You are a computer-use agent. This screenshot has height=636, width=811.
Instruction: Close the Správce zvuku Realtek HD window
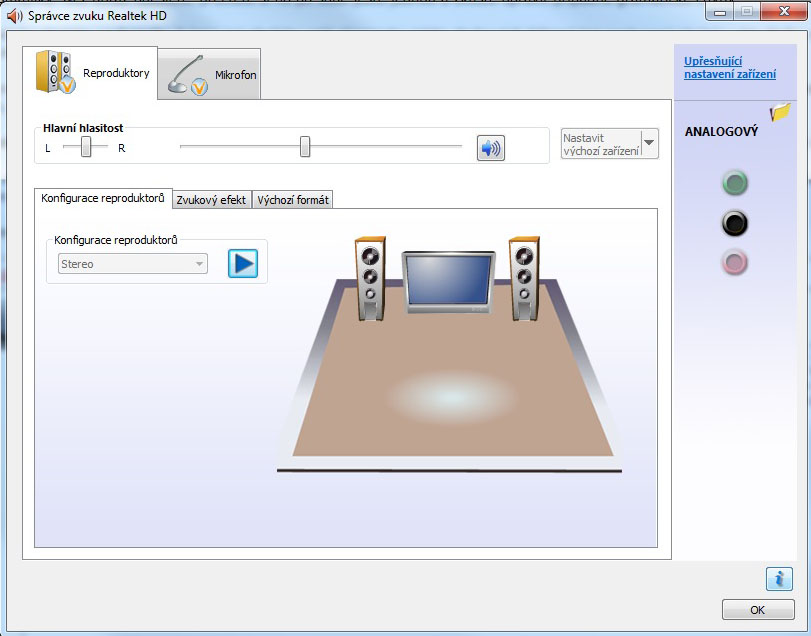784,11
